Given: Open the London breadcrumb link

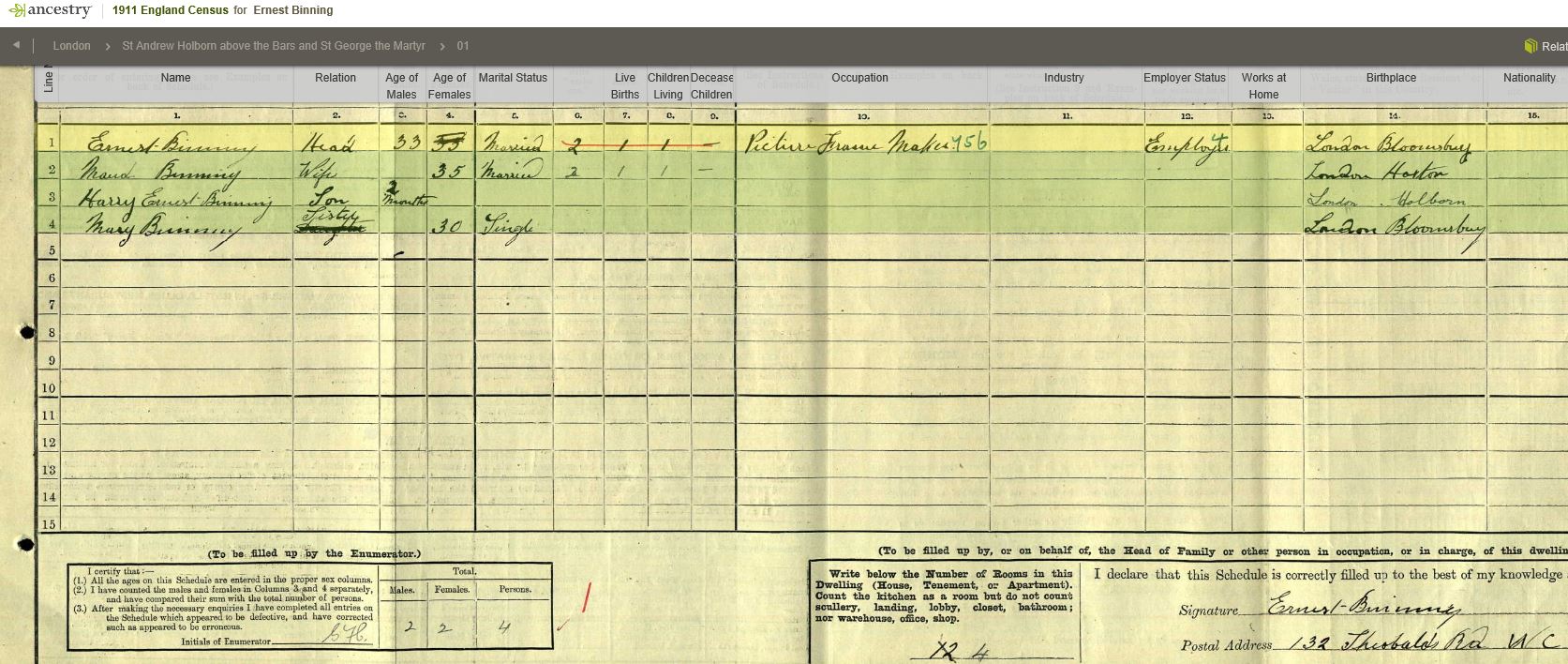Looking at the screenshot, I should pos(71,46).
